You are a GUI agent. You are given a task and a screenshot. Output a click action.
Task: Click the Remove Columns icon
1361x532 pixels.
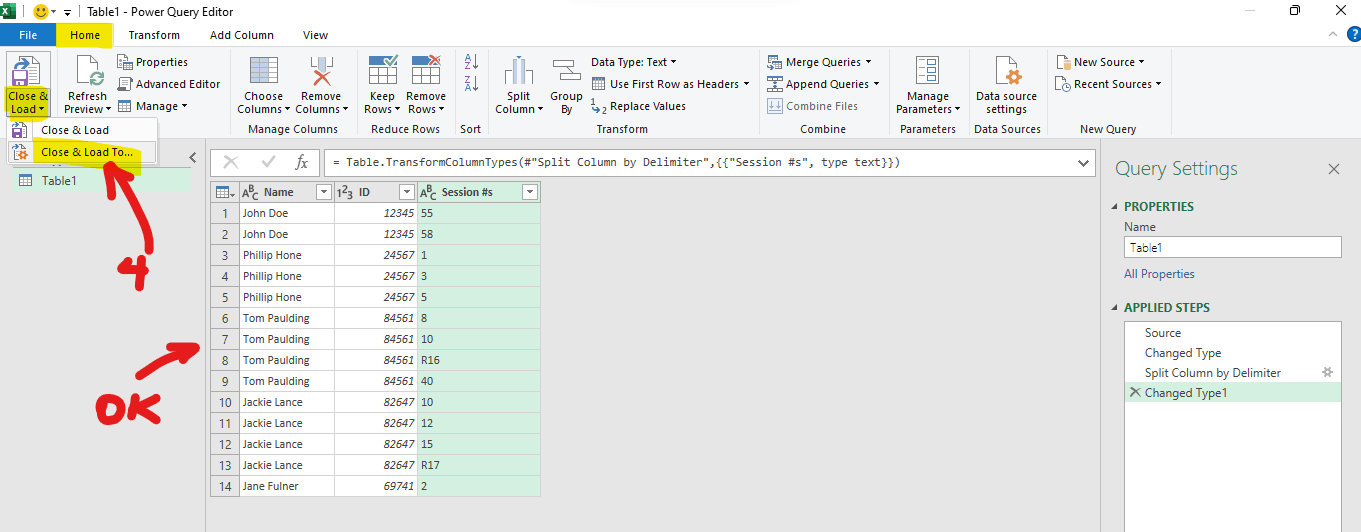[x=321, y=71]
